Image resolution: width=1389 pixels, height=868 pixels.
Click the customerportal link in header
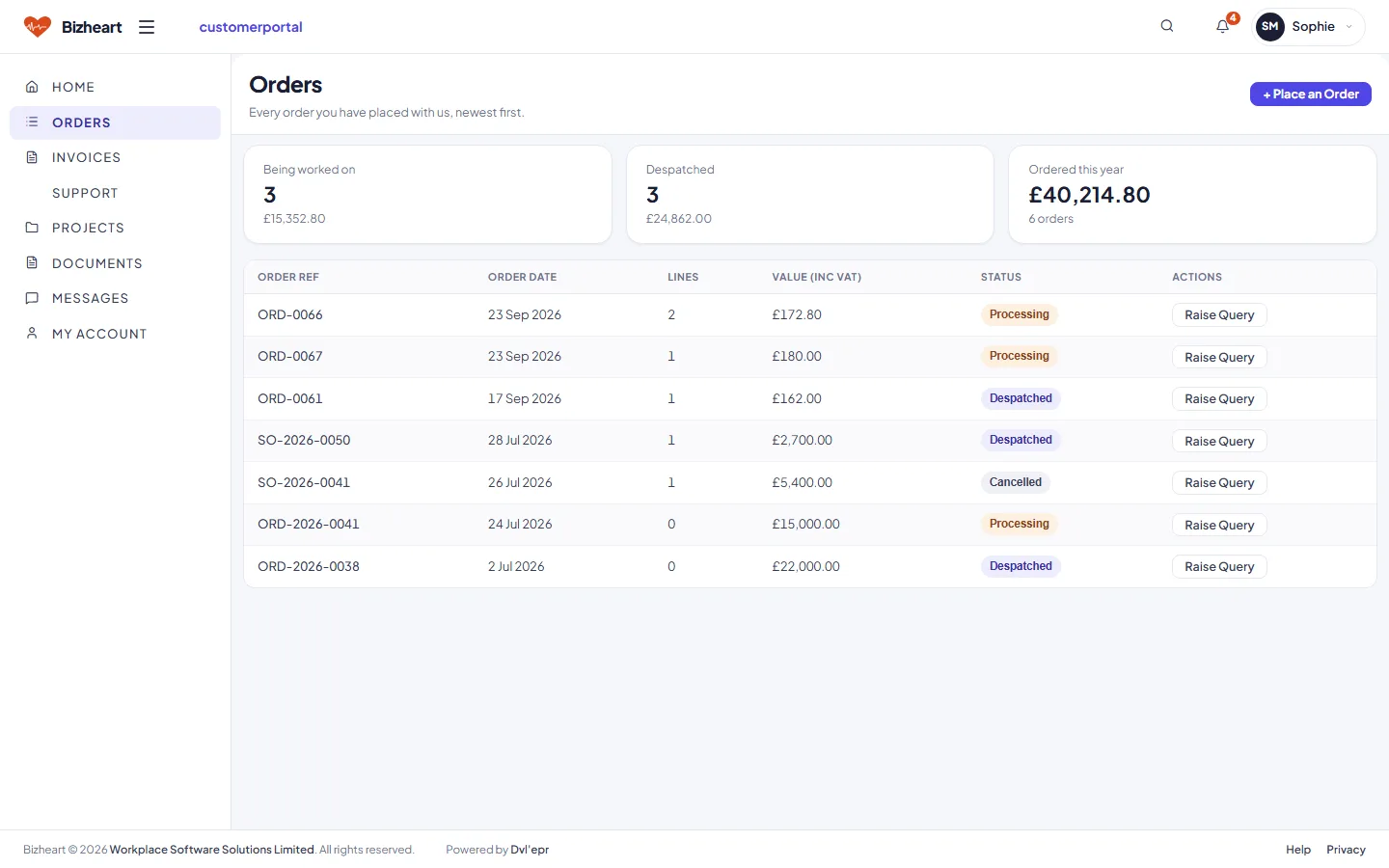click(251, 27)
